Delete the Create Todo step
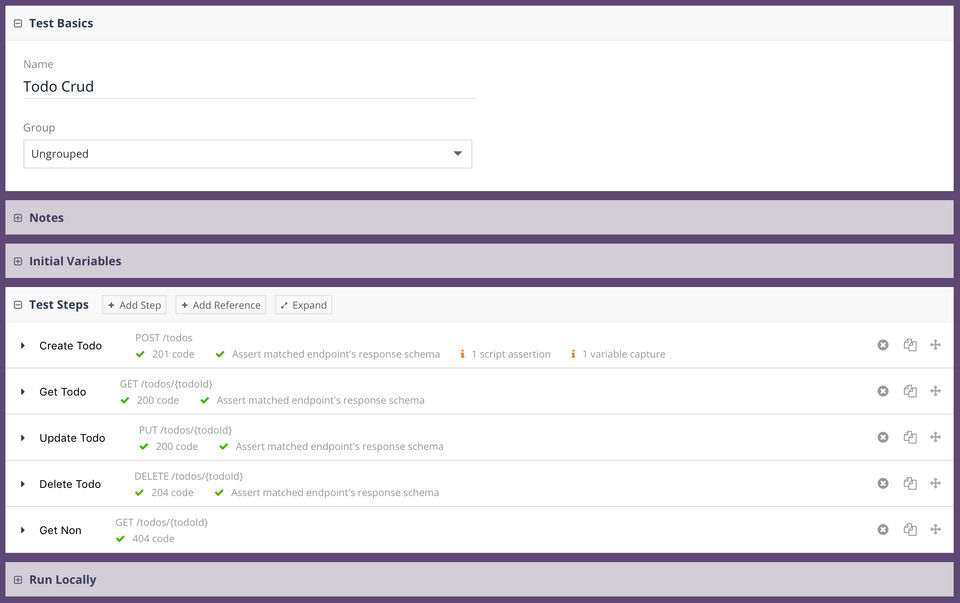This screenshot has width=960, height=603. pyautogui.click(x=883, y=345)
